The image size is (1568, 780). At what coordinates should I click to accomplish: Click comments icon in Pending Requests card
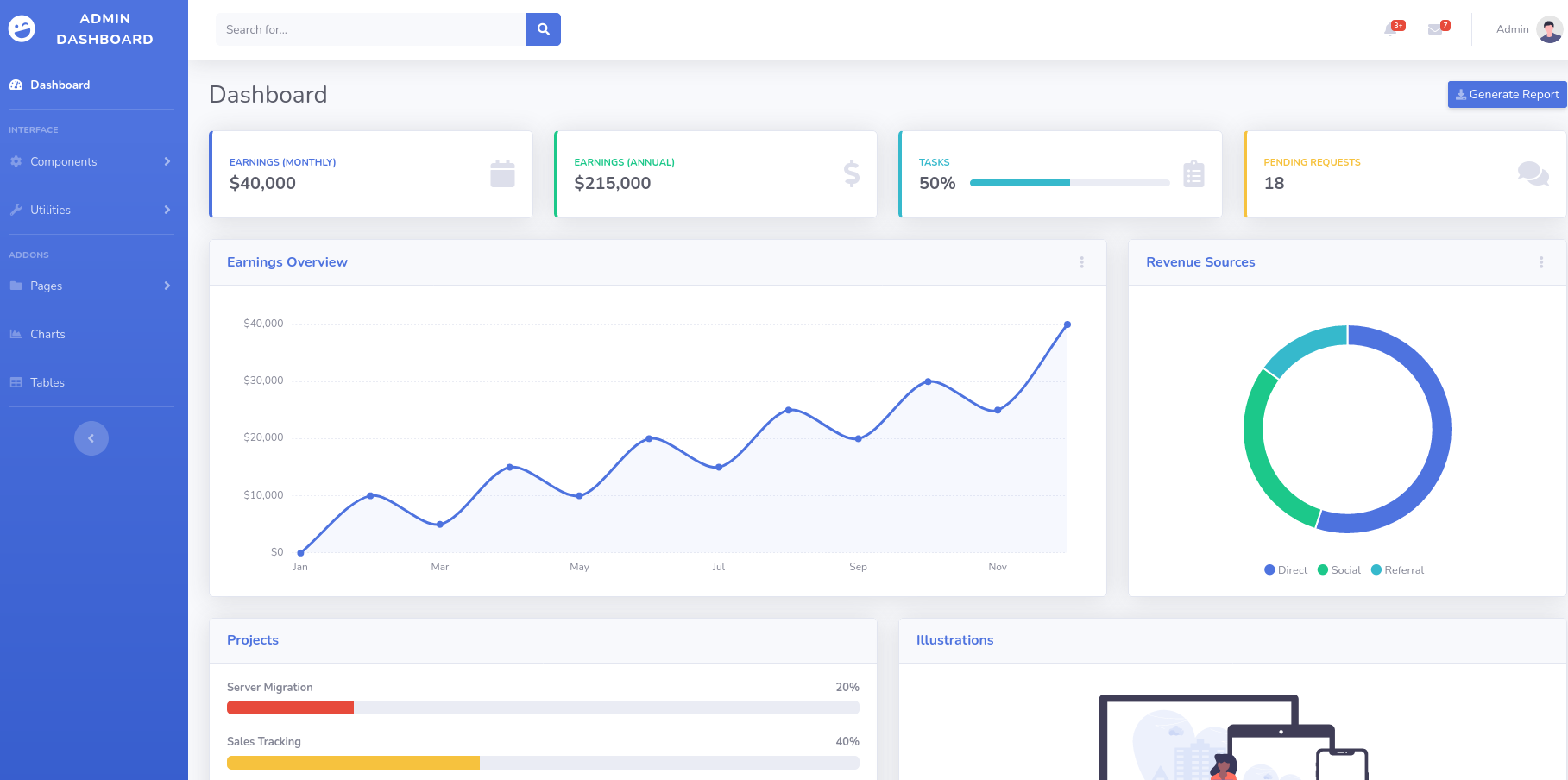(x=1533, y=174)
